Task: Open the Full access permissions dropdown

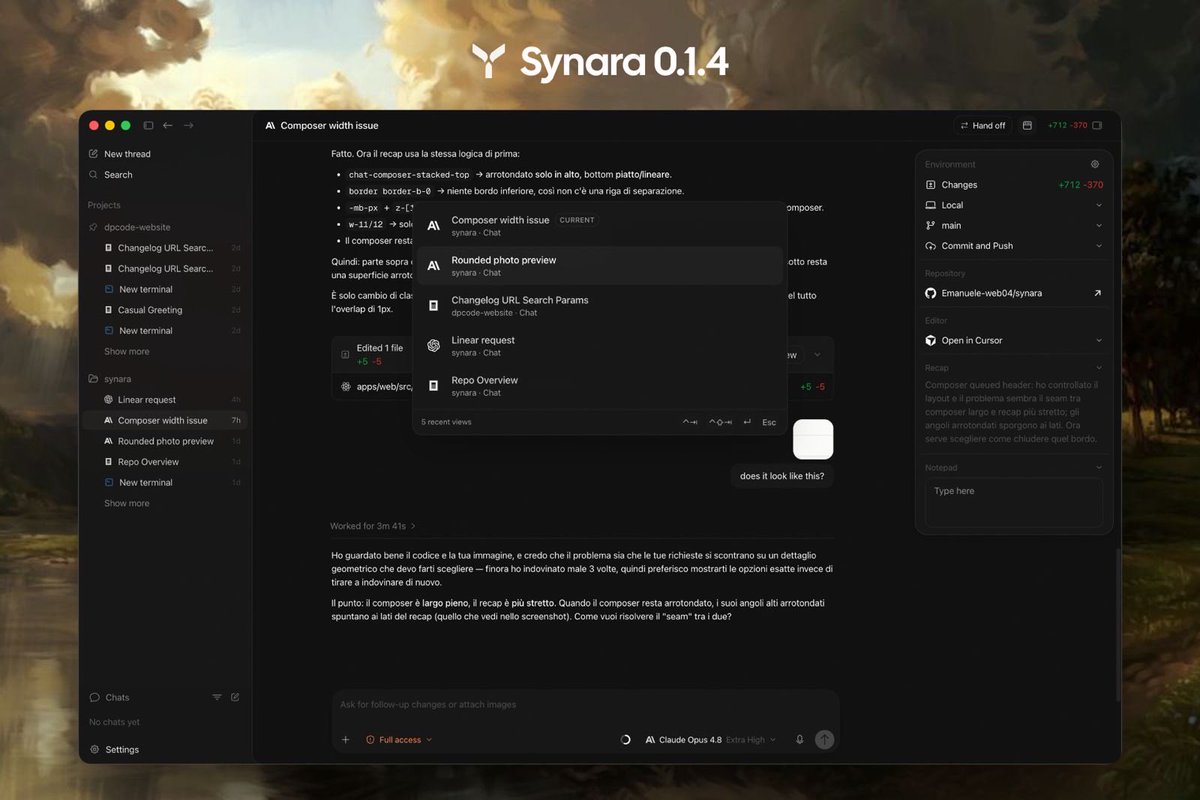Action: click(x=399, y=740)
